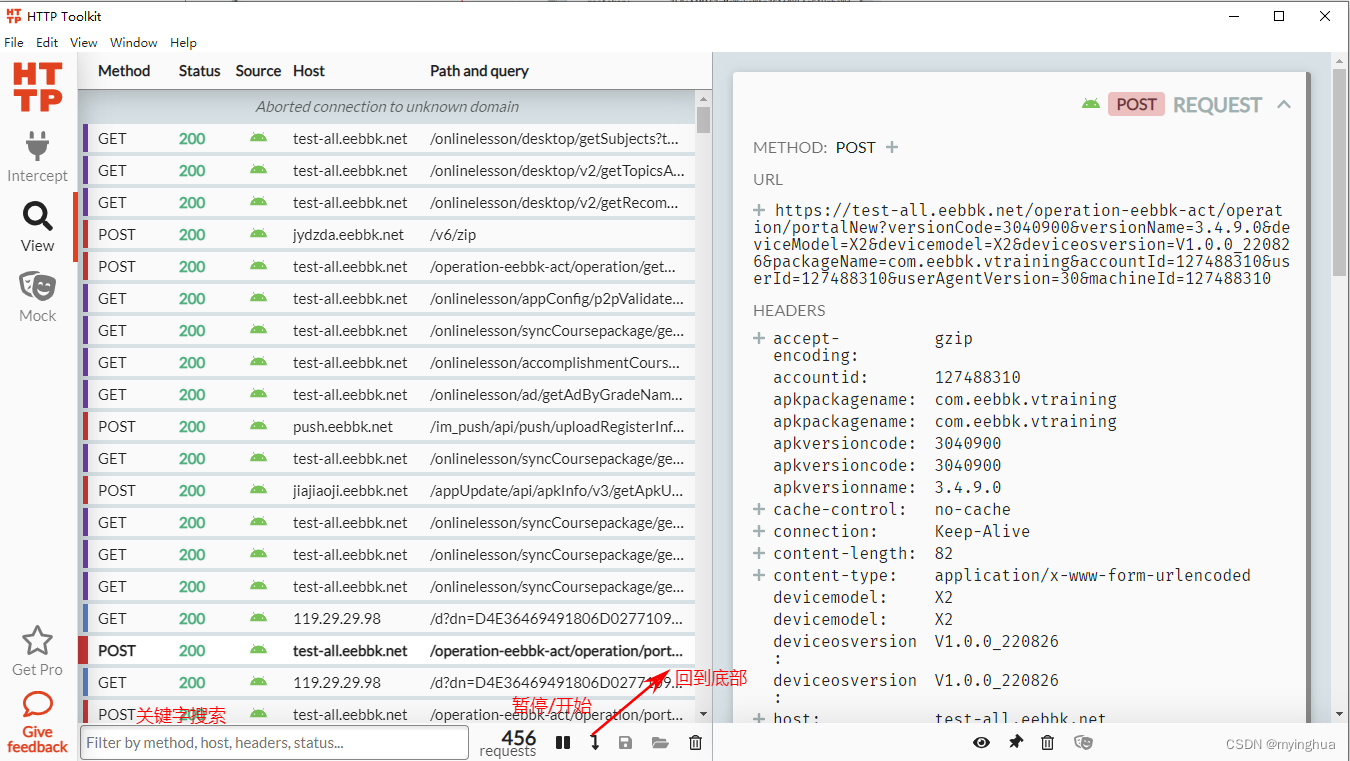Click Android icon on jiajiaoji.eebbk.net row
The width and height of the screenshot is (1350, 761).
coord(258,490)
